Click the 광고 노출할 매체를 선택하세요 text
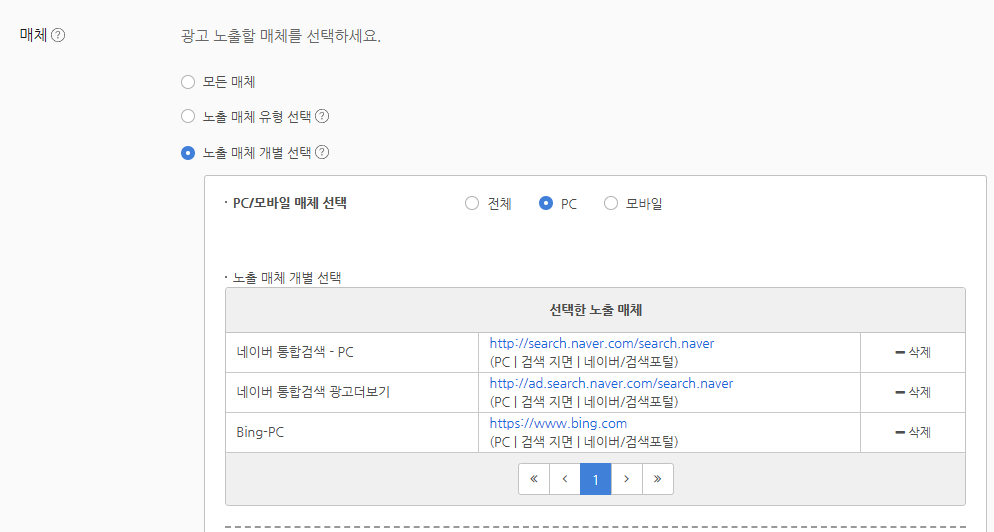The width and height of the screenshot is (994, 532). 281,36
